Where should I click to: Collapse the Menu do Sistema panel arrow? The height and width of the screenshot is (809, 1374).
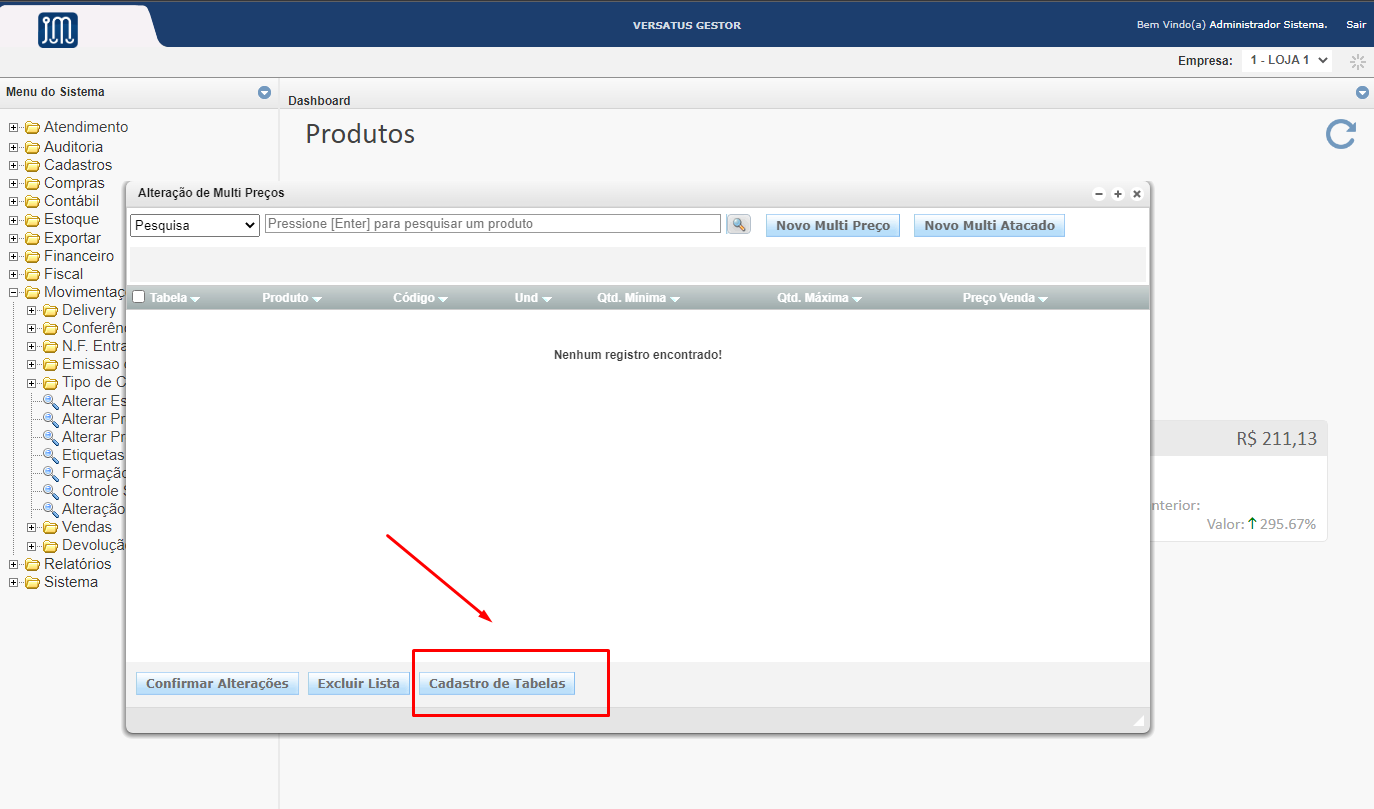264,93
